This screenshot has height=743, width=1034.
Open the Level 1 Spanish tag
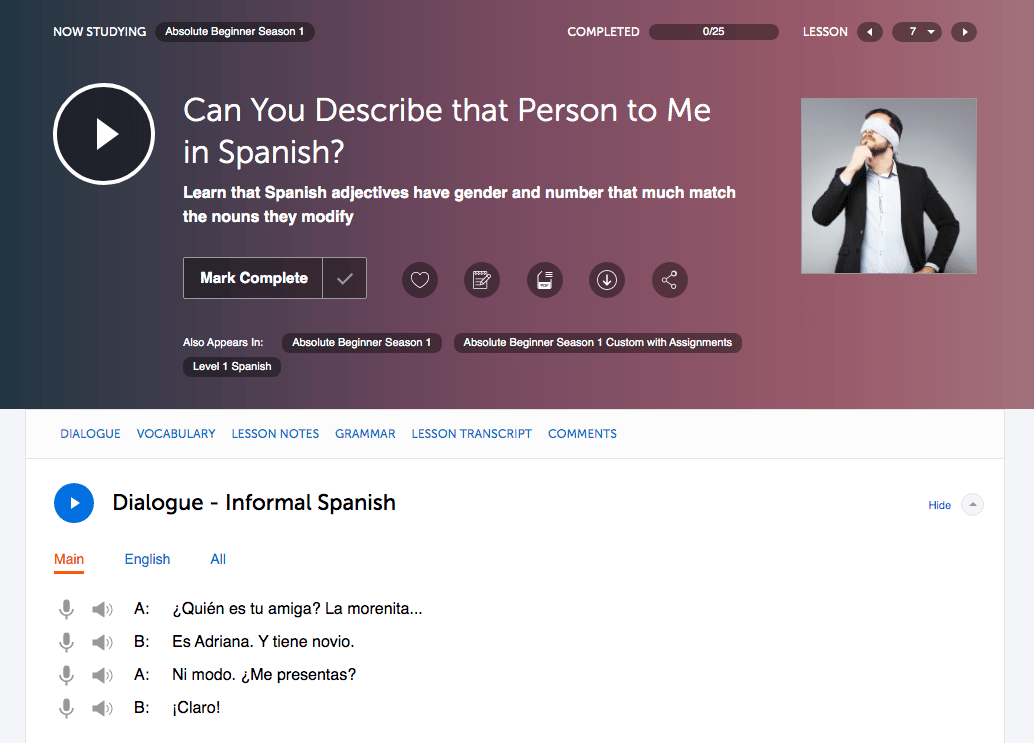point(232,367)
